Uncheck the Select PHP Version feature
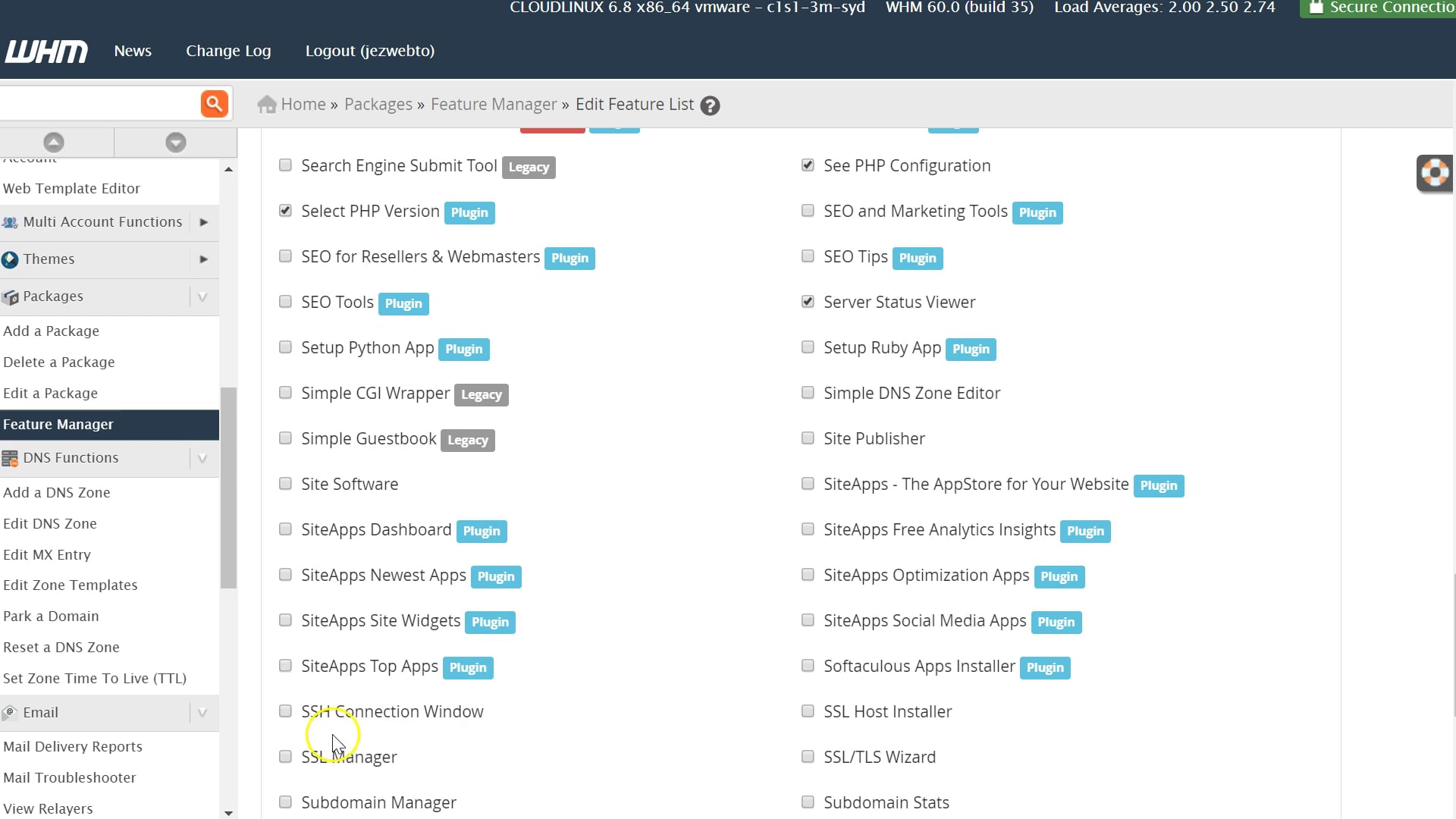This screenshot has width=1456, height=819. point(285,211)
